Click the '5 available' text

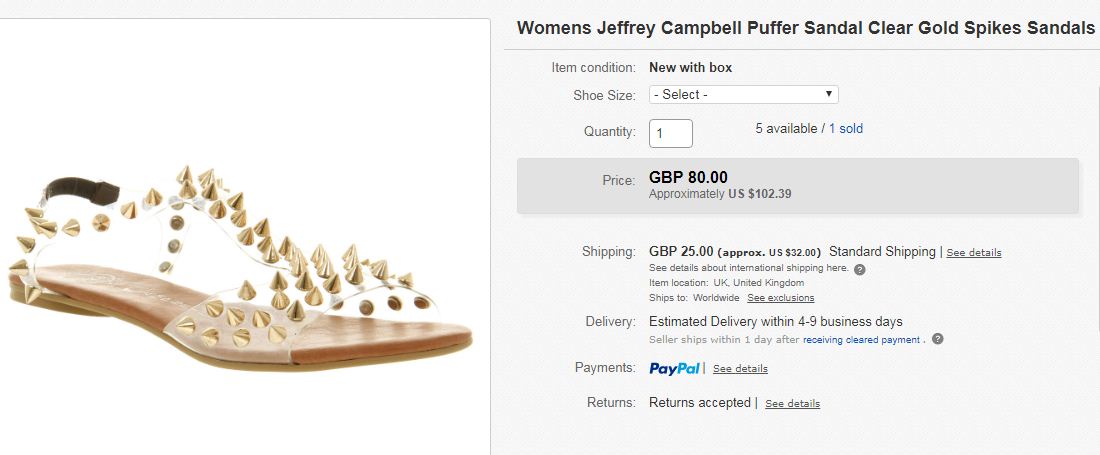(786, 129)
